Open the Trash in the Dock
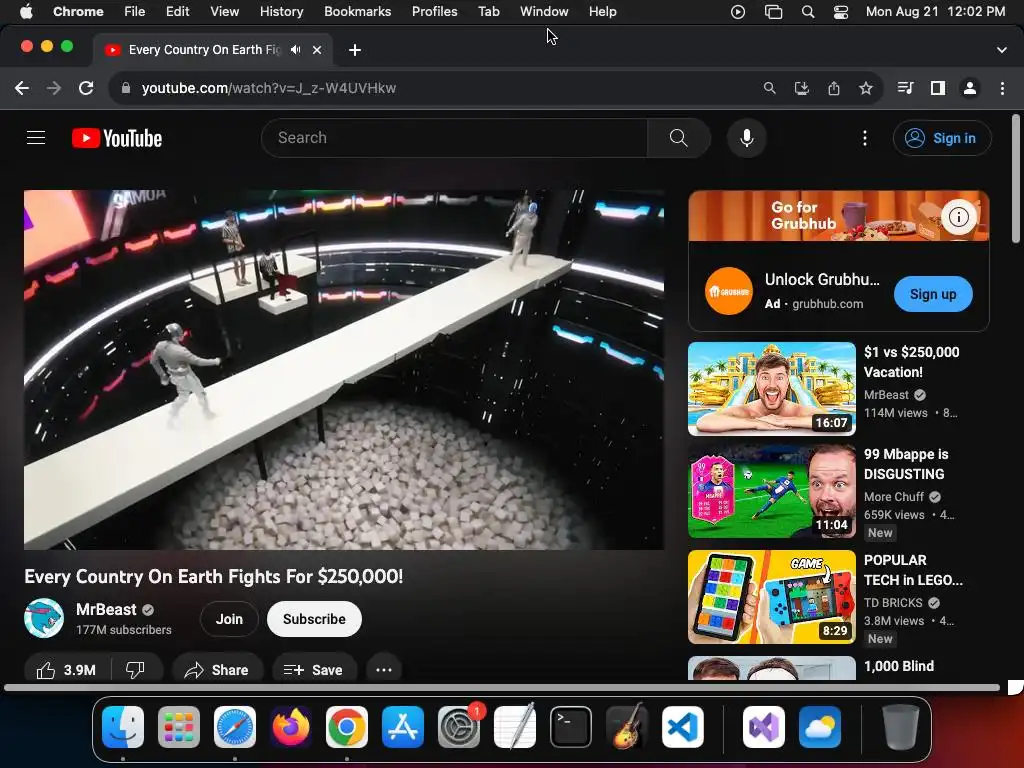Viewport: 1024px width, 768px height. tap(901, 727)
